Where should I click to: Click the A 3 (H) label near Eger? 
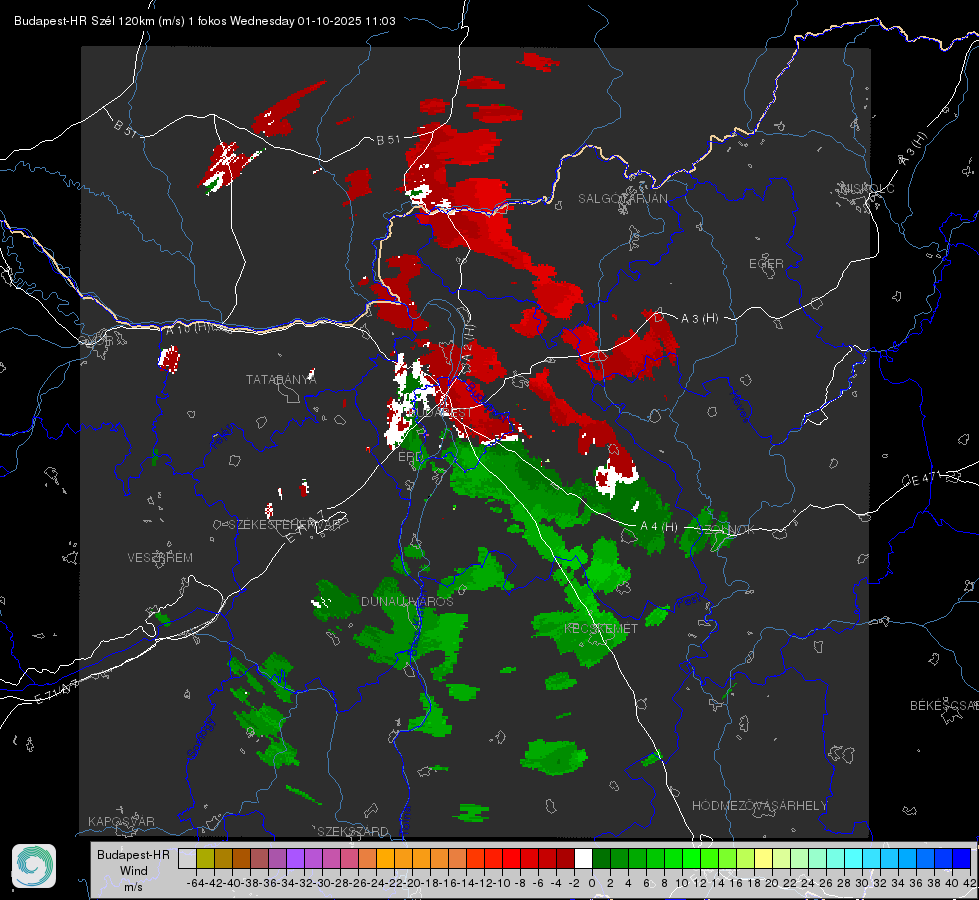click(699, 319)
